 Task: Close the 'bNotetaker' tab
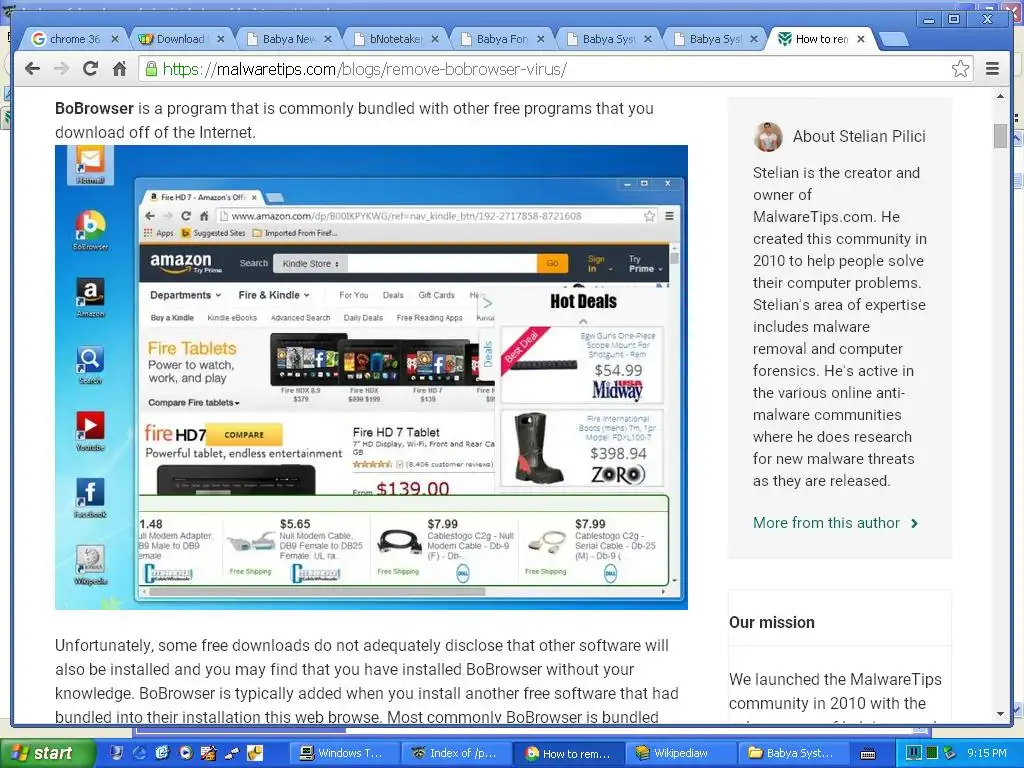[x=435, y=39]
